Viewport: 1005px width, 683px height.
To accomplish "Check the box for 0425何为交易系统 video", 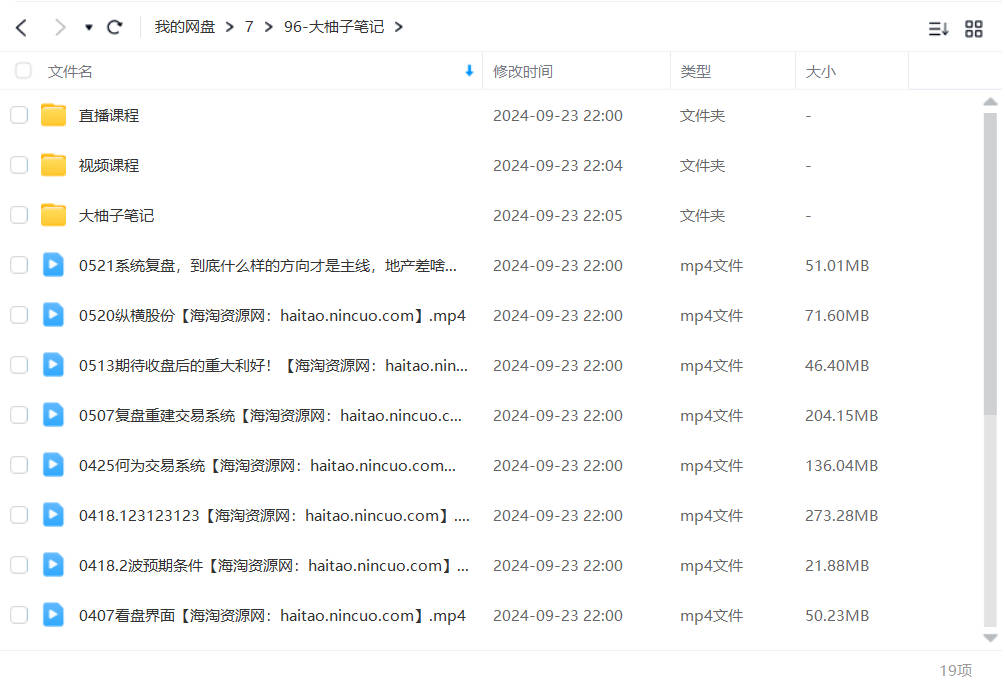I will click(x=19, y=465).
